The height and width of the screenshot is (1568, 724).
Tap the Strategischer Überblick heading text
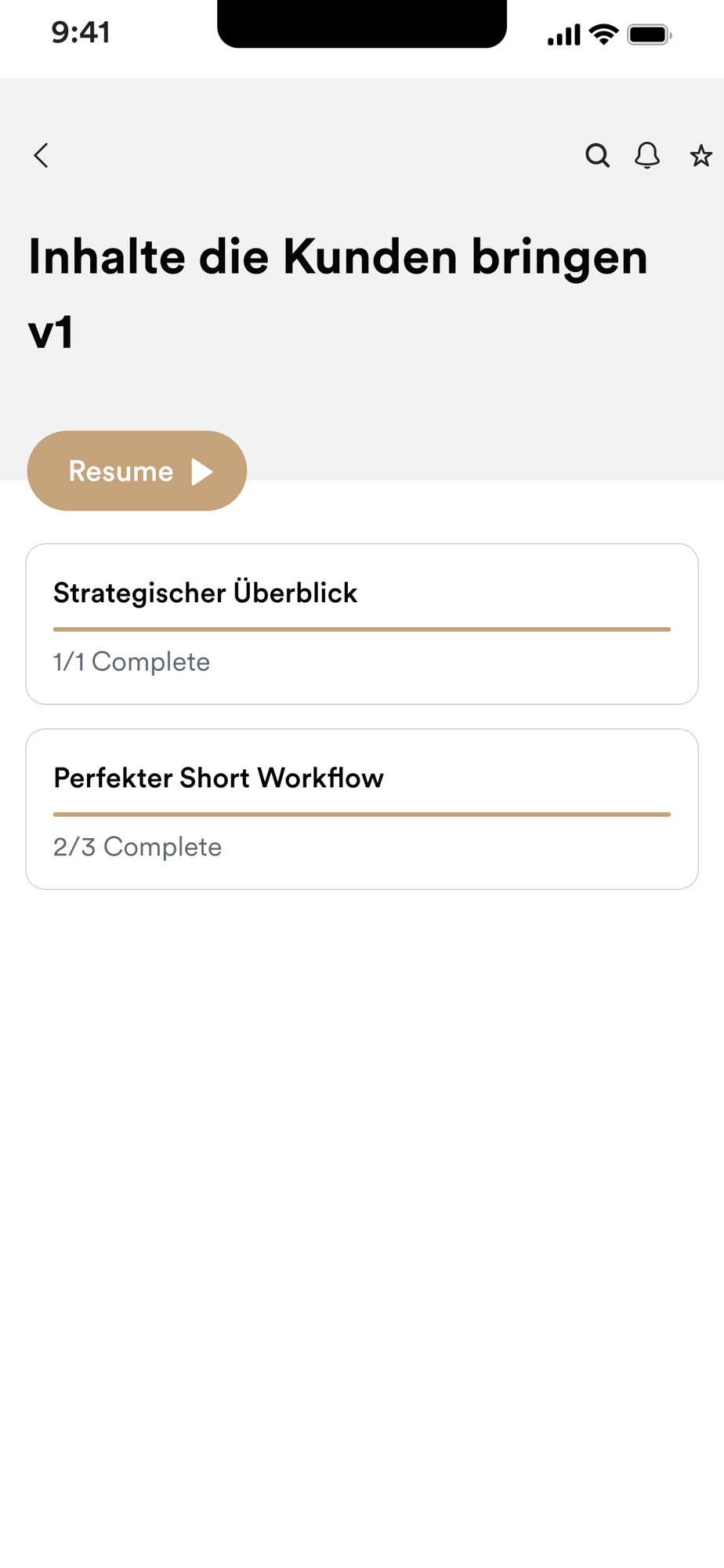(205, 593)
